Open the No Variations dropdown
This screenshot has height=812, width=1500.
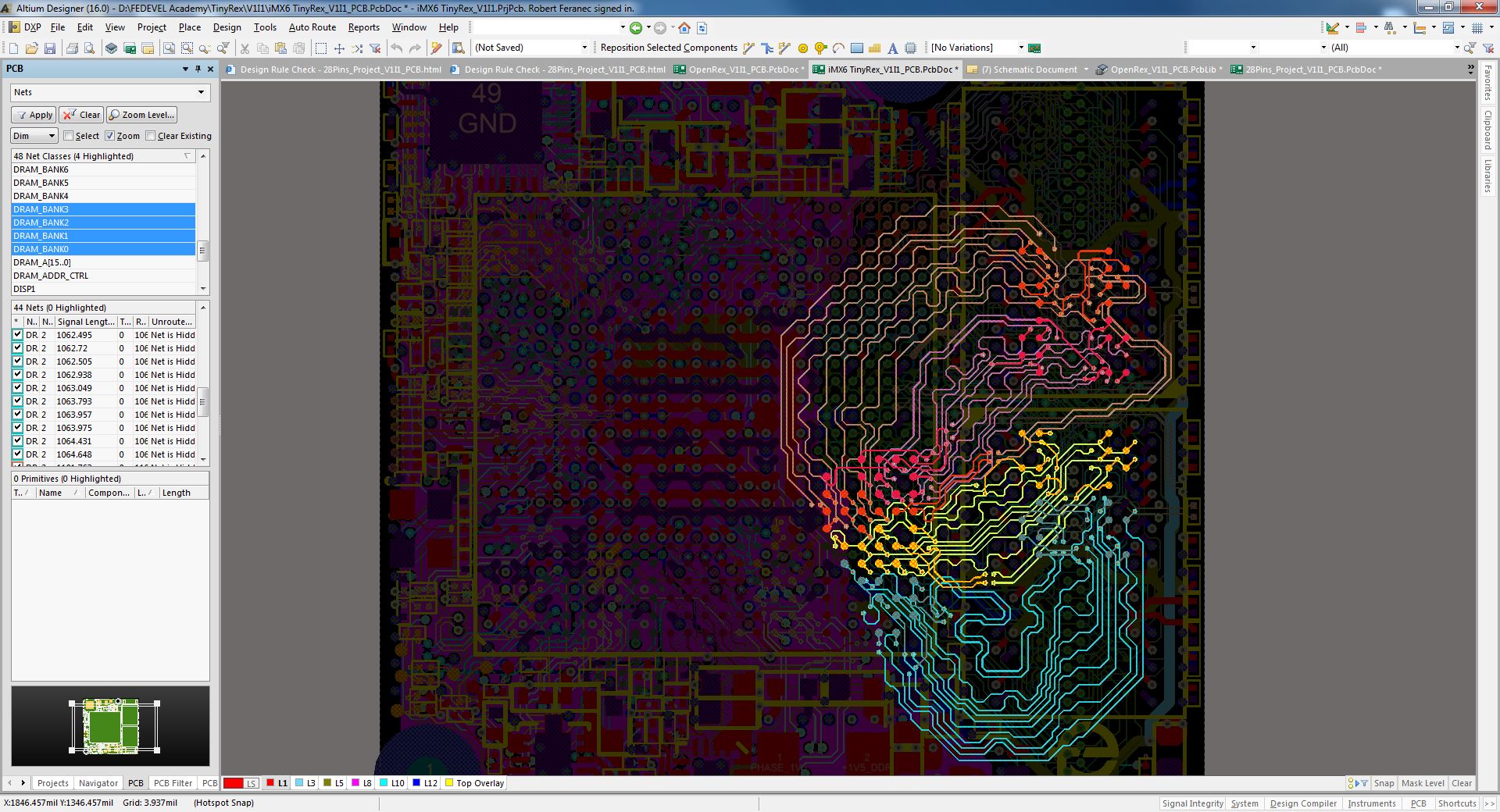(1020, 48)
